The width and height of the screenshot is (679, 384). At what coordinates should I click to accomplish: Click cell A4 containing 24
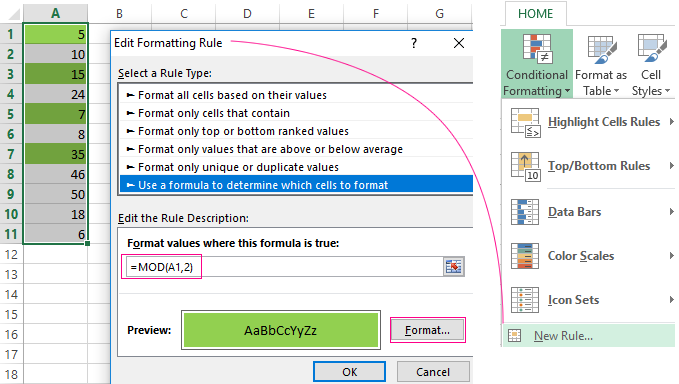pyautogui.click(x=55, y=94)
